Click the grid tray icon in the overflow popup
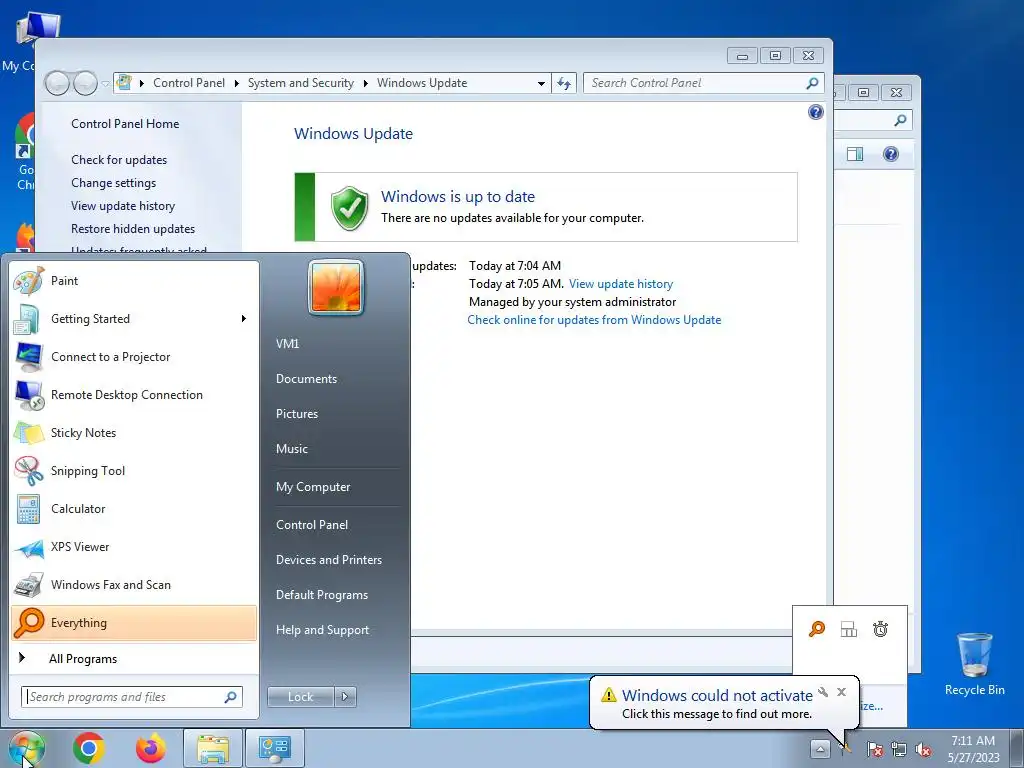This screenshot has width=1024, height=768. (848, 629)
